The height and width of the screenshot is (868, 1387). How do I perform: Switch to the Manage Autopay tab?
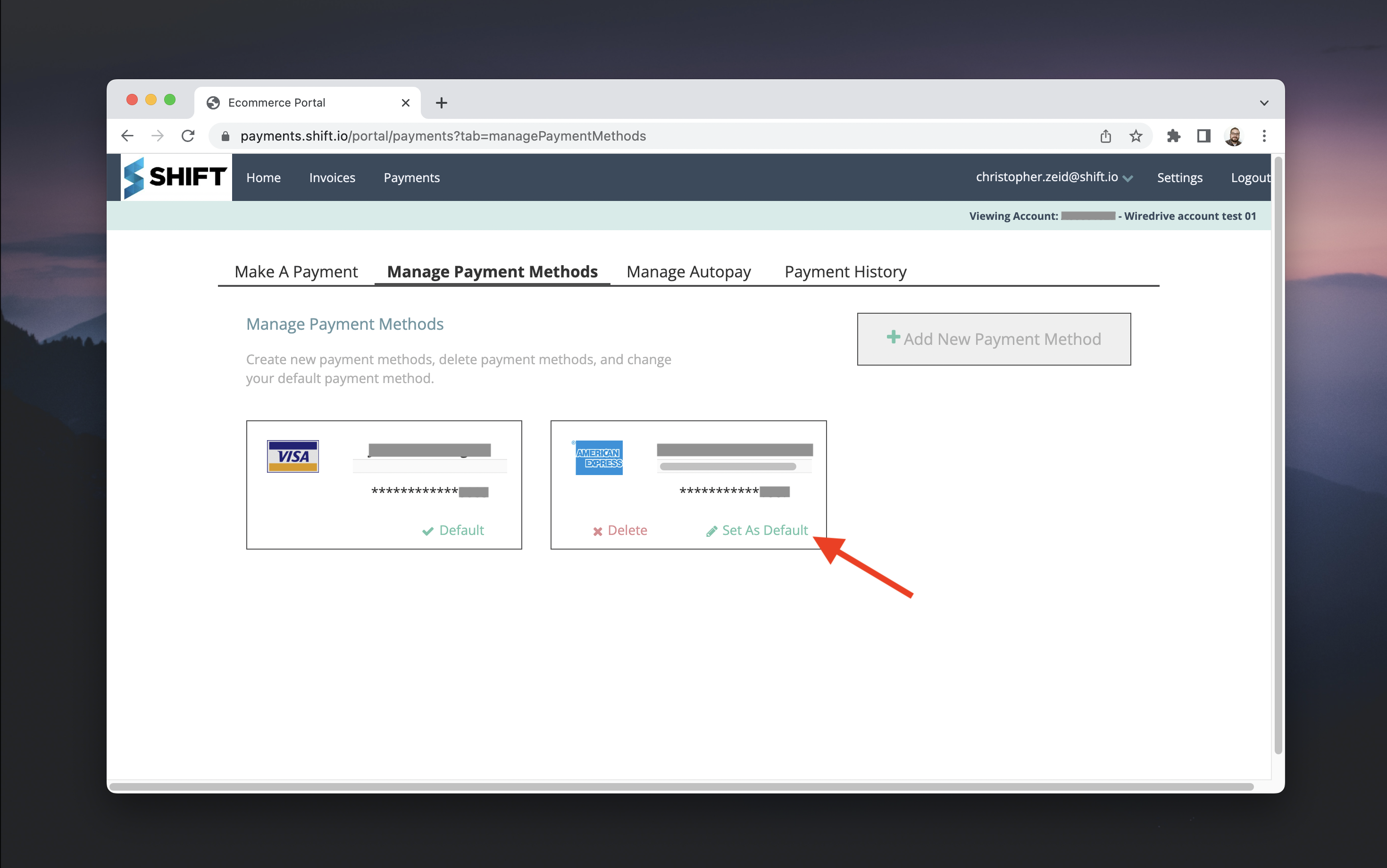688,271
